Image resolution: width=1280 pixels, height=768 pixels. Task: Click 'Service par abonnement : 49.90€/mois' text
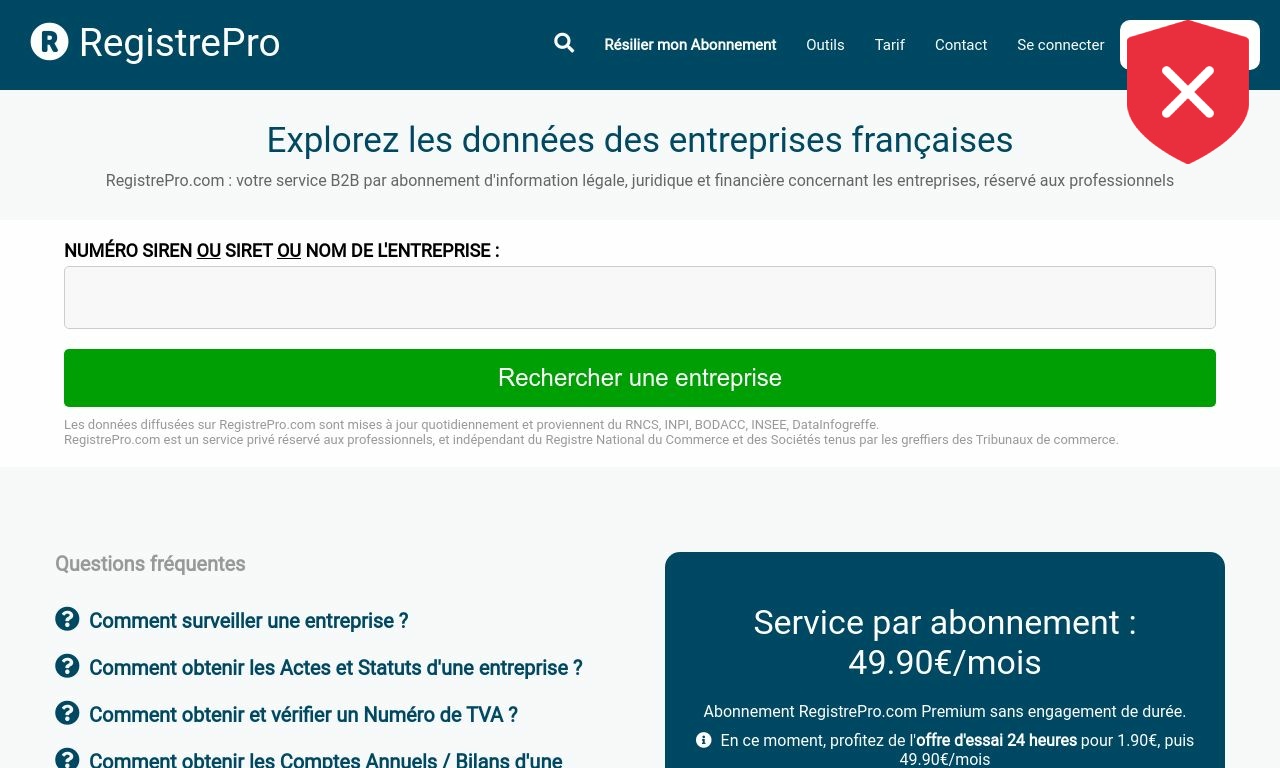[x=945, y=642]
